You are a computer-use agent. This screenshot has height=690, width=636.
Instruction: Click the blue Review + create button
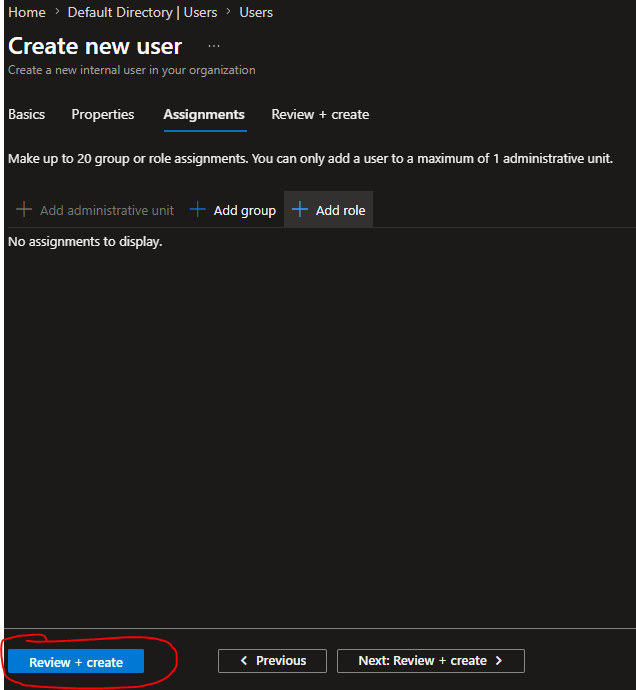[x=76, y=661]
